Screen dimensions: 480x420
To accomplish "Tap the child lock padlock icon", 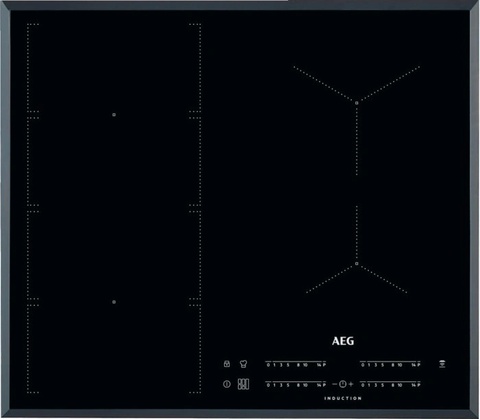I will point(227,364).
